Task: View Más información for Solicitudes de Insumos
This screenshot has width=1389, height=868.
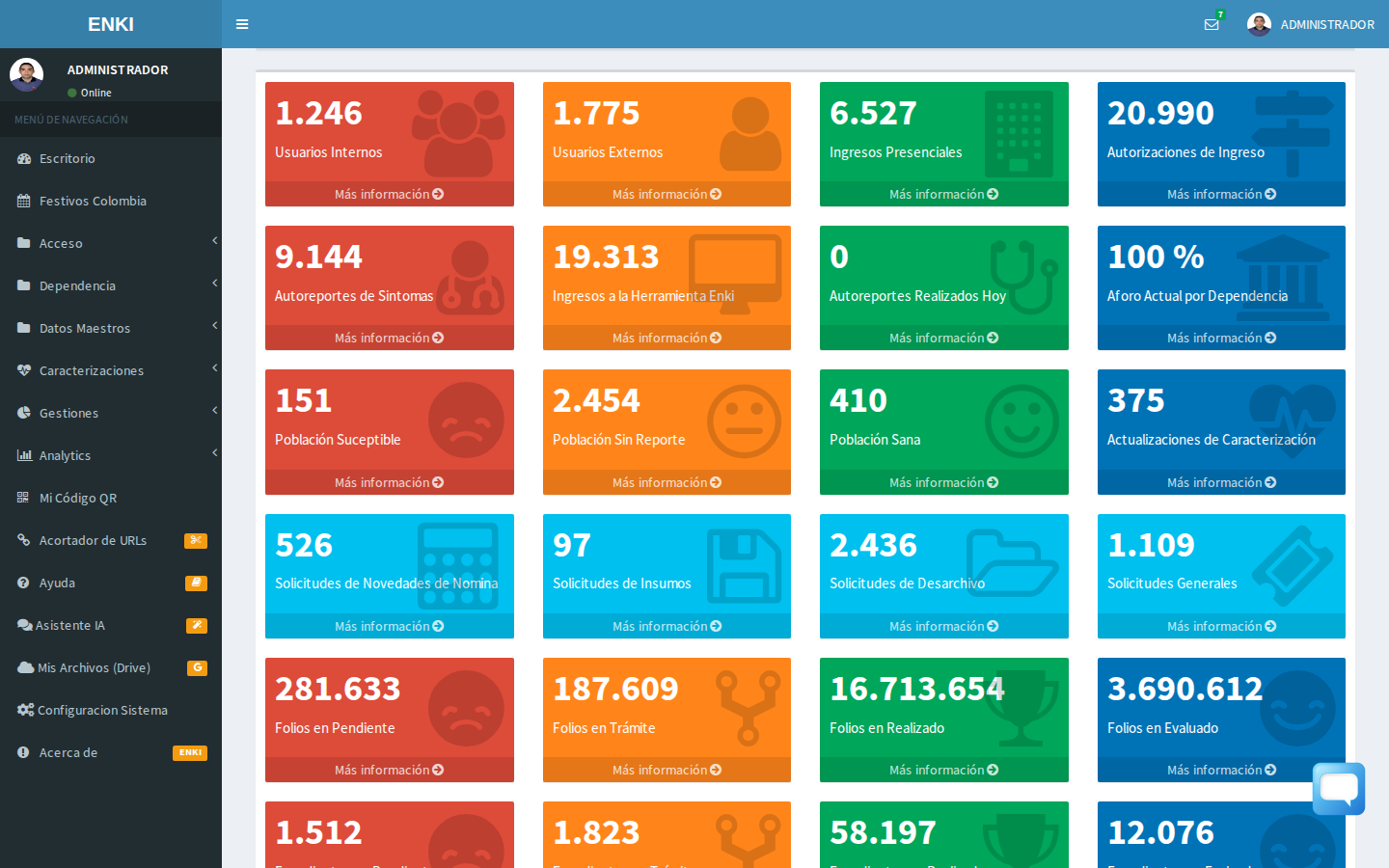Action: click(667, 626)
